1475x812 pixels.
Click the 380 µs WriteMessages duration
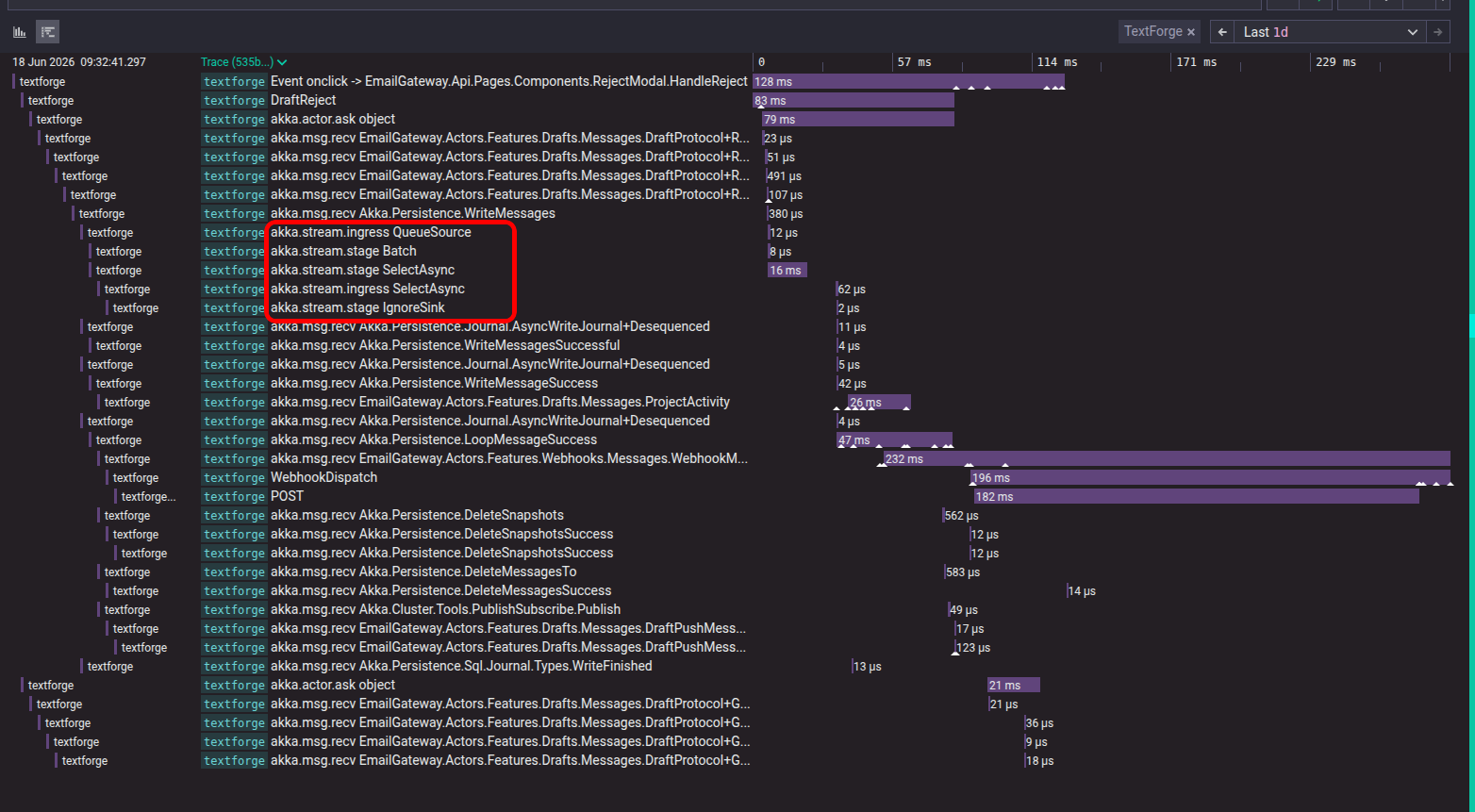pos(786,214)
